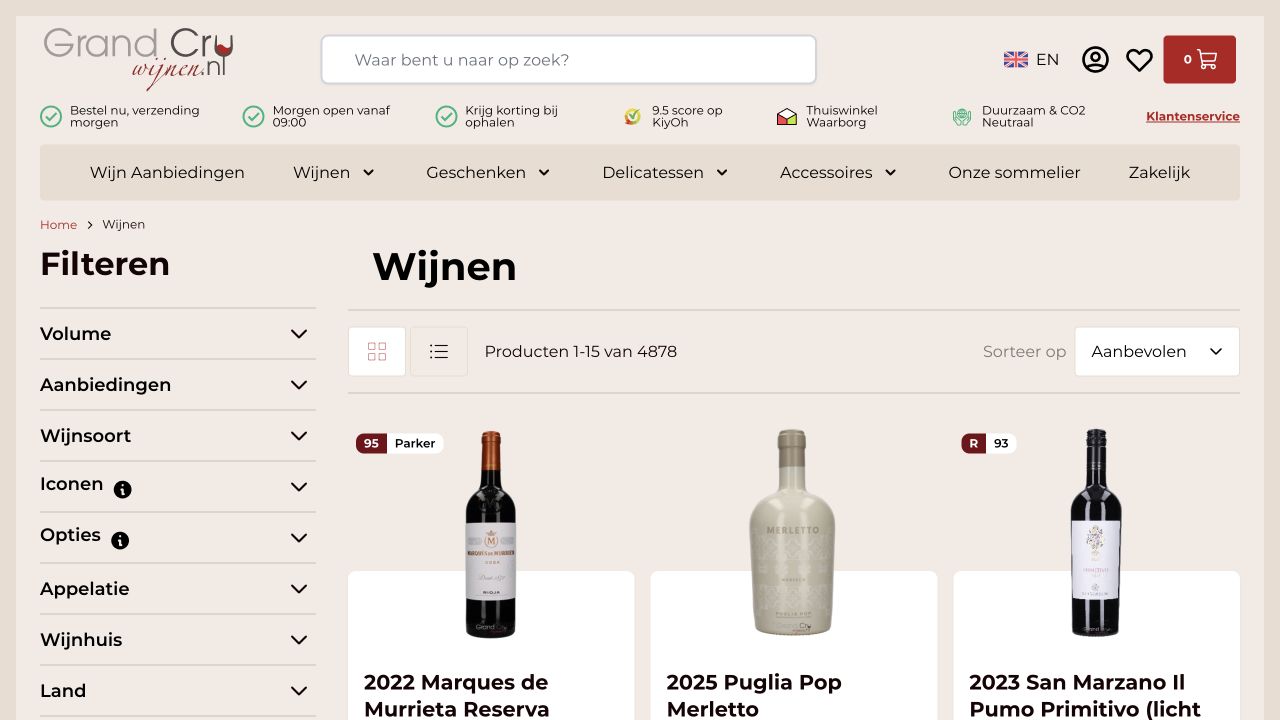The width and height of the screenshot is (1280, 720).
Task: Expand the Iconen filter chevron
Action: pos(299,487)
